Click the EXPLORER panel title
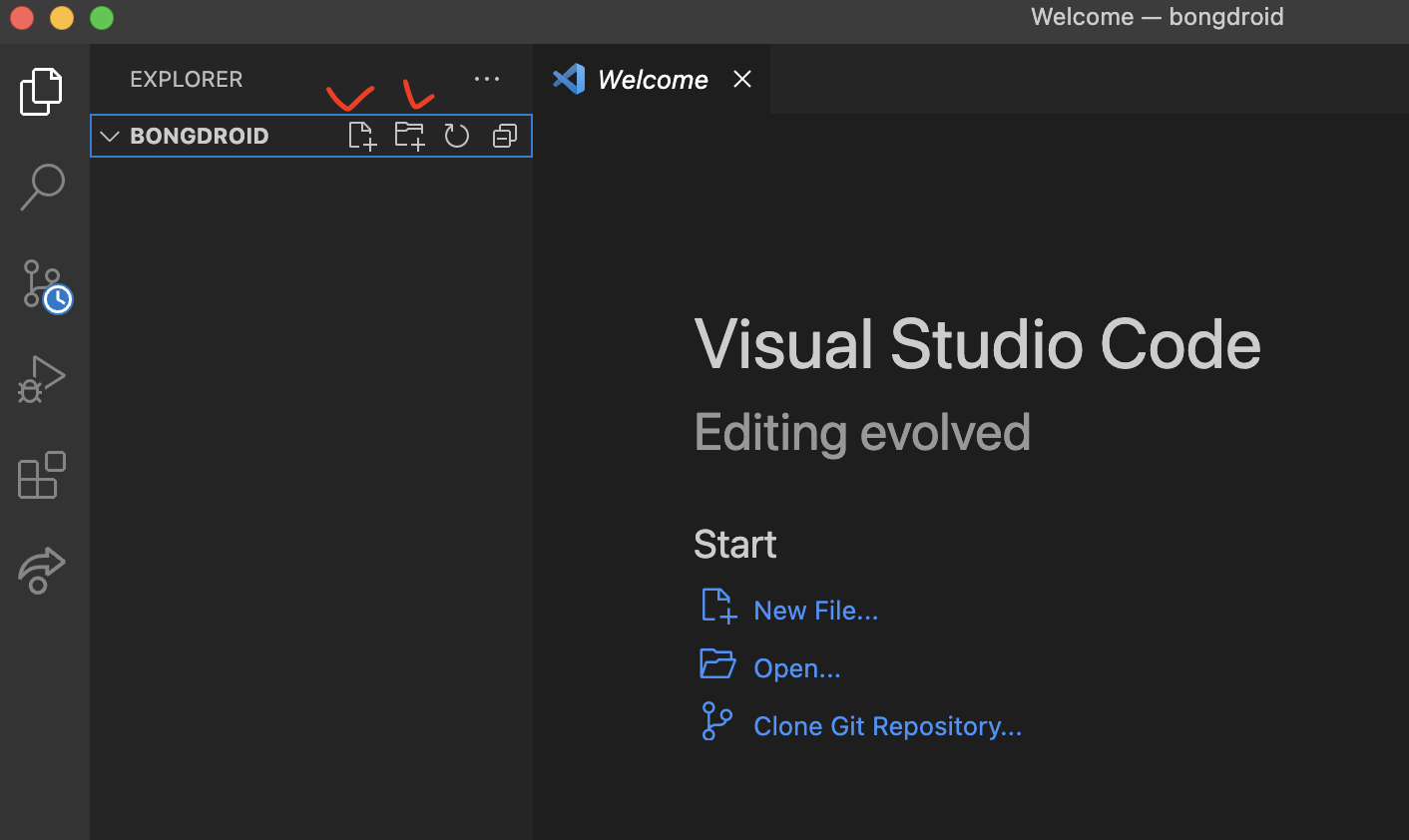The width and height of the screenshot is (1409, 840). (x=186, y=79)
